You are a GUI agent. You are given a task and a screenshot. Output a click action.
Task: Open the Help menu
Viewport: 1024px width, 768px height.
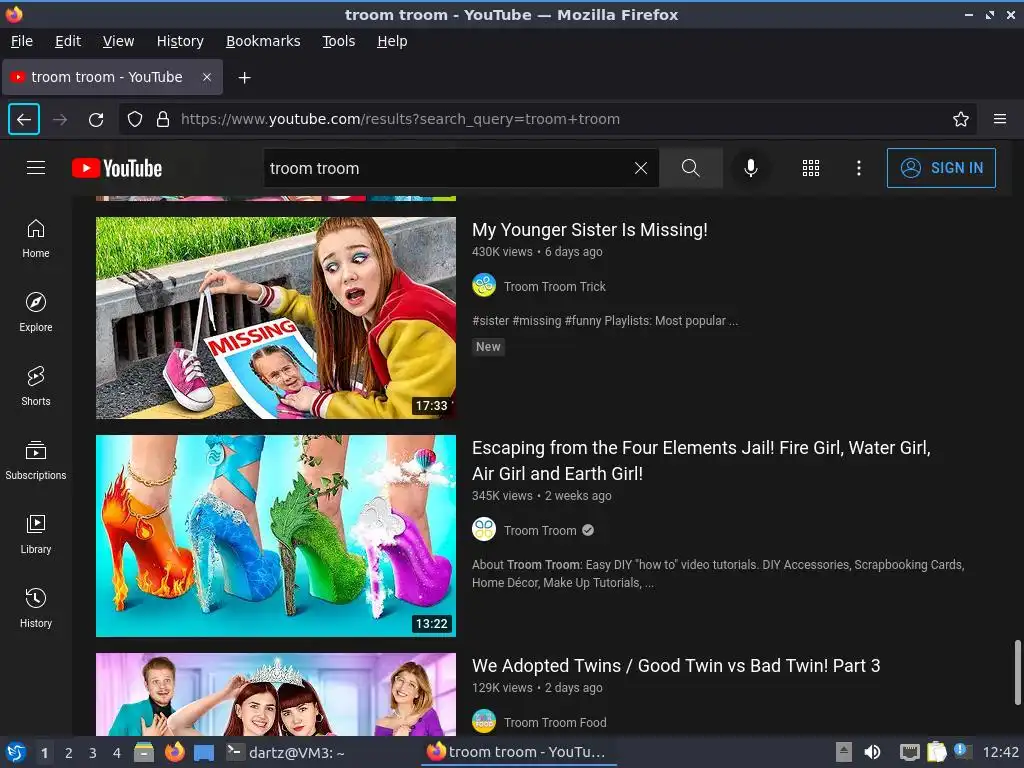392,41
